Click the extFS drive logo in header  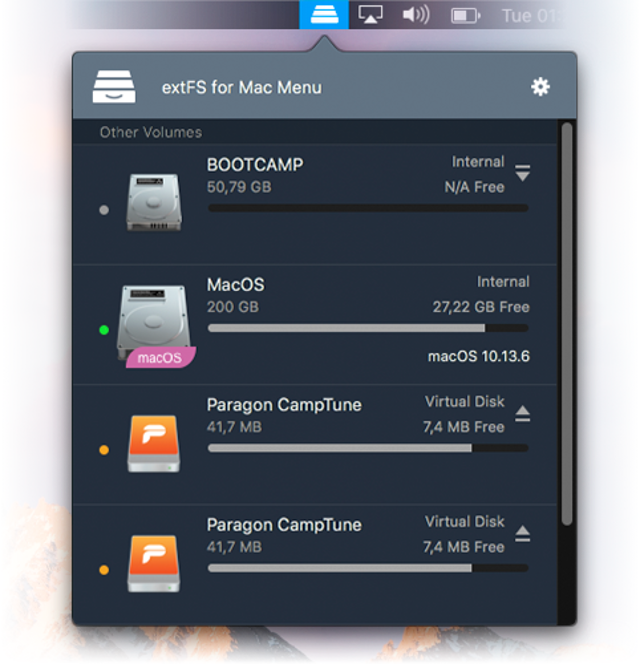pyautogui.click(x=114, y=87)
